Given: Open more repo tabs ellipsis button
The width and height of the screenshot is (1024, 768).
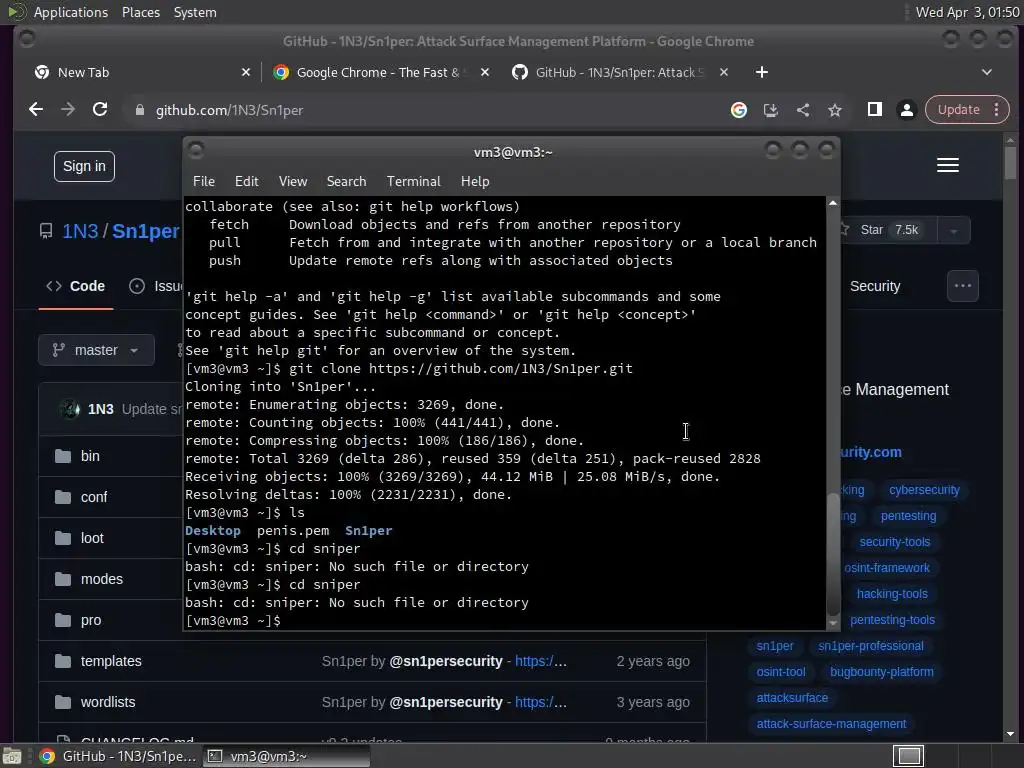Looking at the screenshot, I should coord(963,286).
